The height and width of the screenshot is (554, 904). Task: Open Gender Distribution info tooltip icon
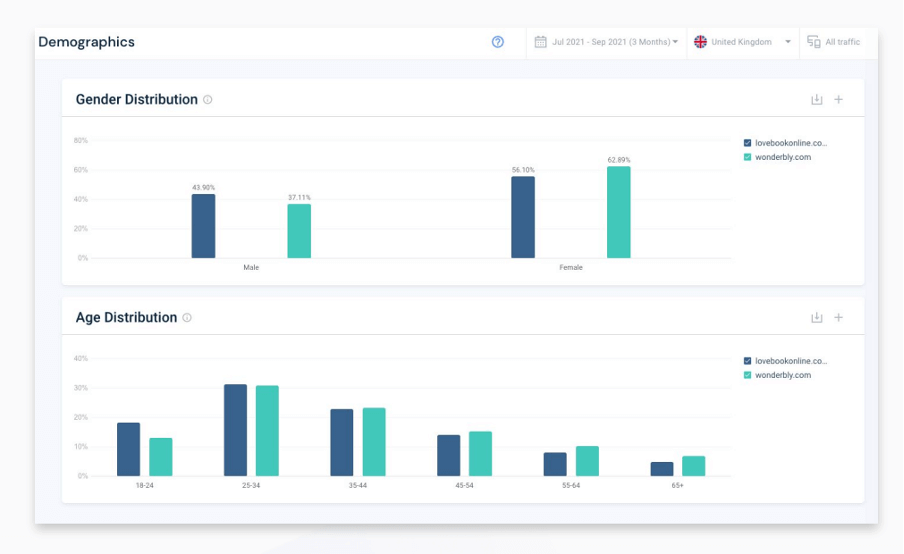click(208, 100)
